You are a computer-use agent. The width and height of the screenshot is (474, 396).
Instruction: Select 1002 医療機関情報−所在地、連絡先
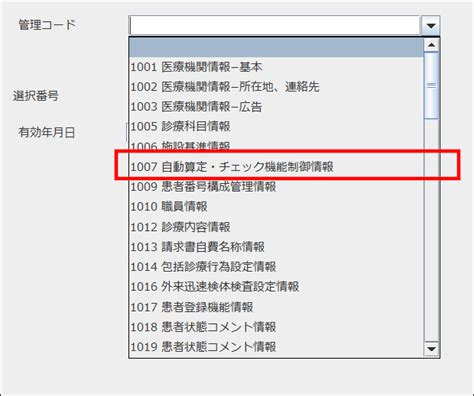pyautogui.click(x=276, y=87)
